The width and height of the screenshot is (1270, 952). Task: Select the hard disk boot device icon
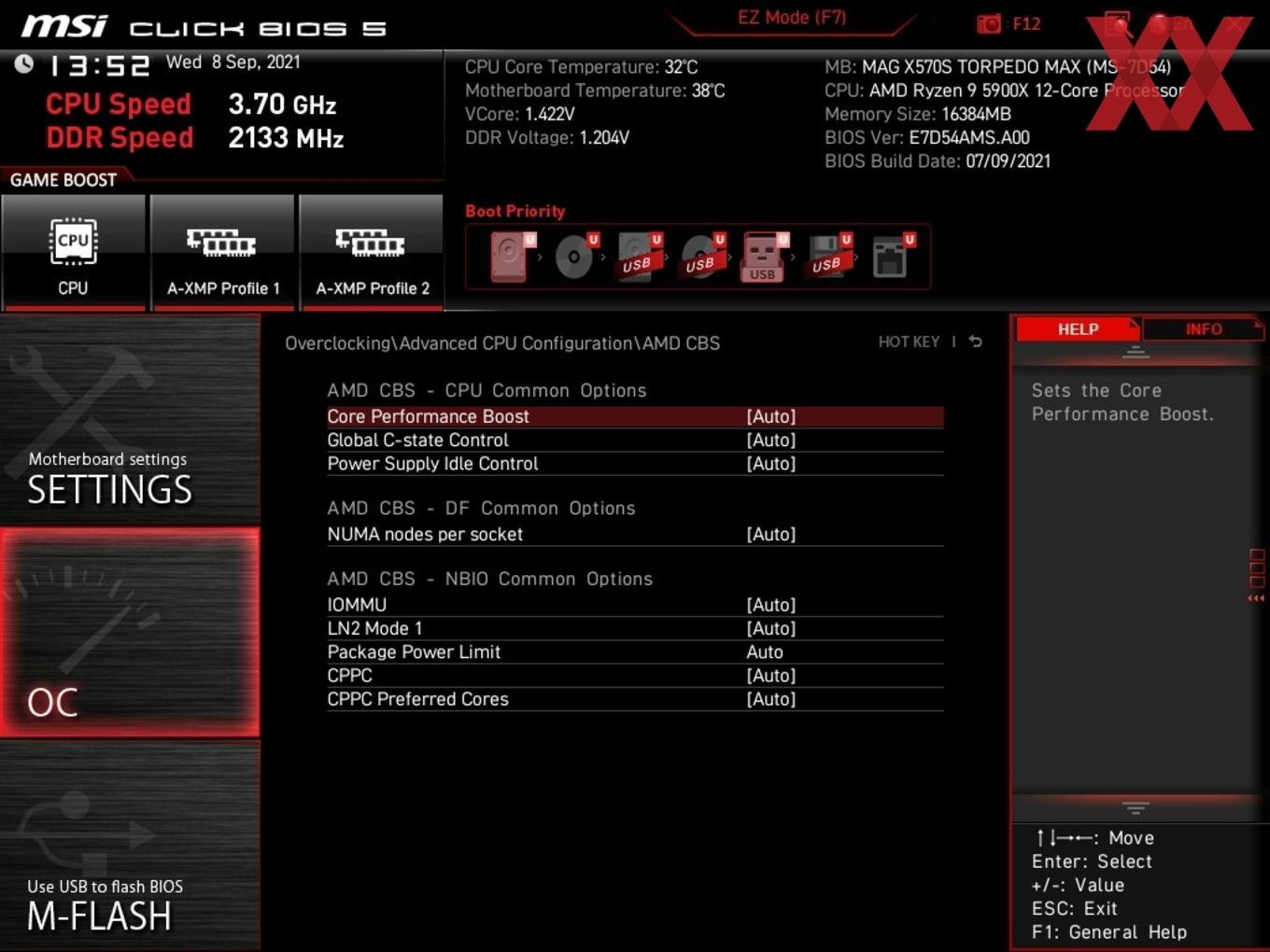click(x=513, y=257)
